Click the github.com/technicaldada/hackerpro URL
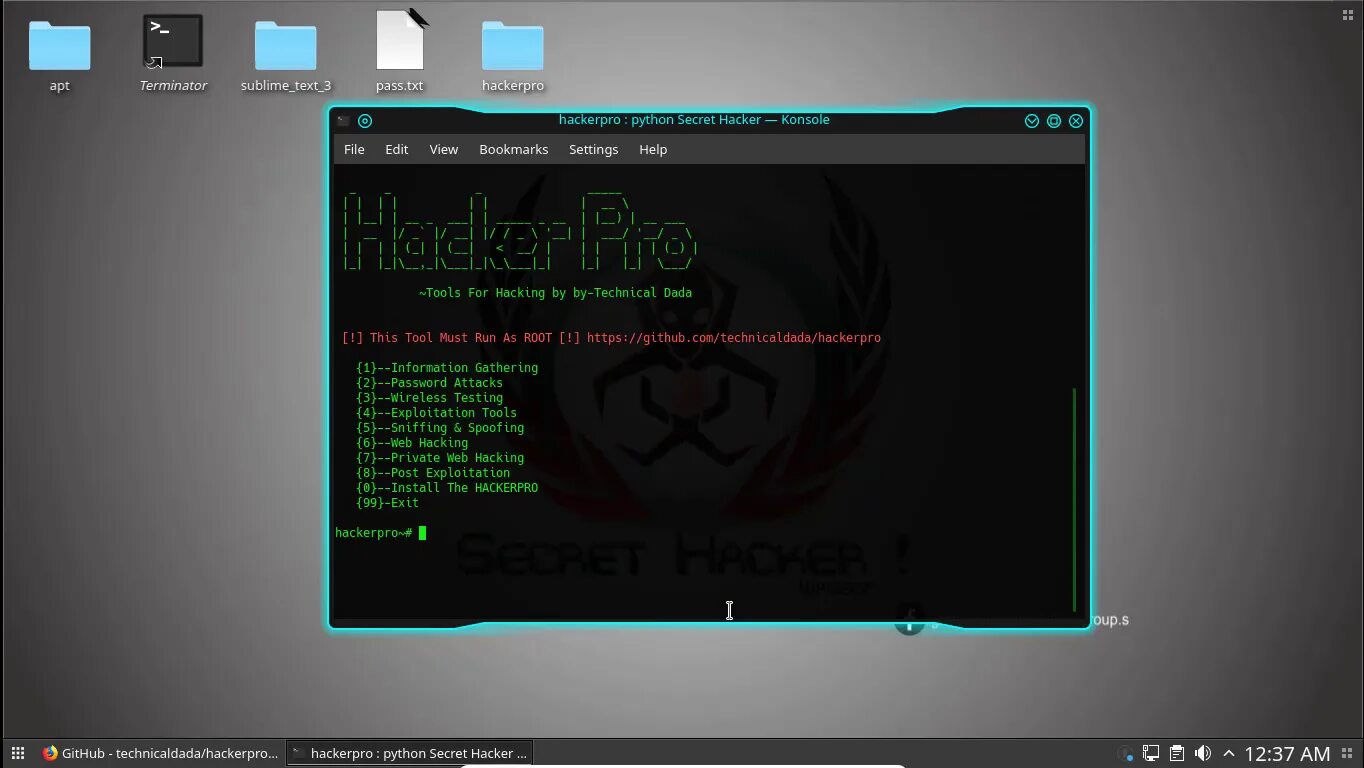The image size is (1364, 768). [x=734, y=338]
